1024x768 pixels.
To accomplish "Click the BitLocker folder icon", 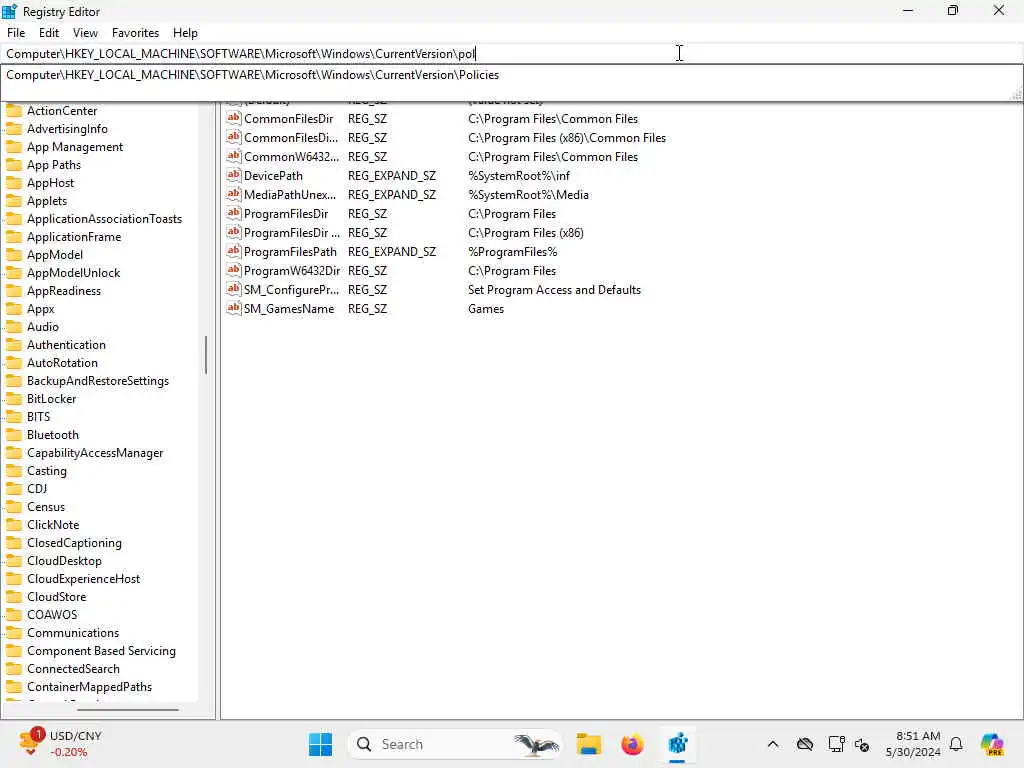I will pos(14,399).
